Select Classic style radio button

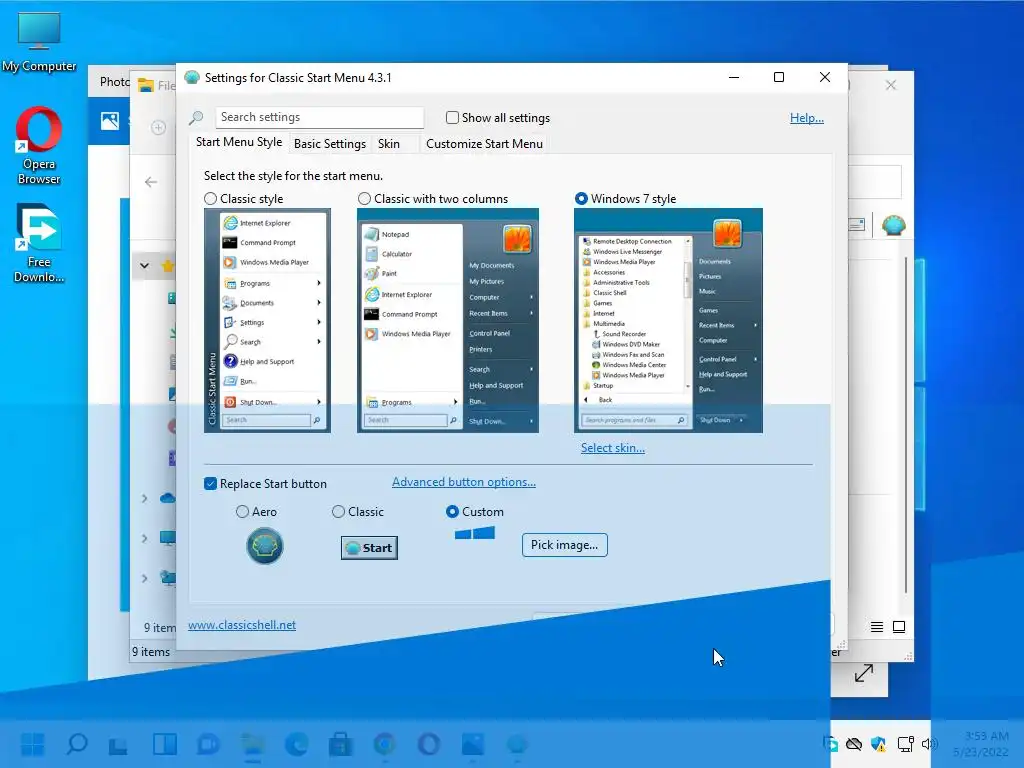click(x=210, y=199)
